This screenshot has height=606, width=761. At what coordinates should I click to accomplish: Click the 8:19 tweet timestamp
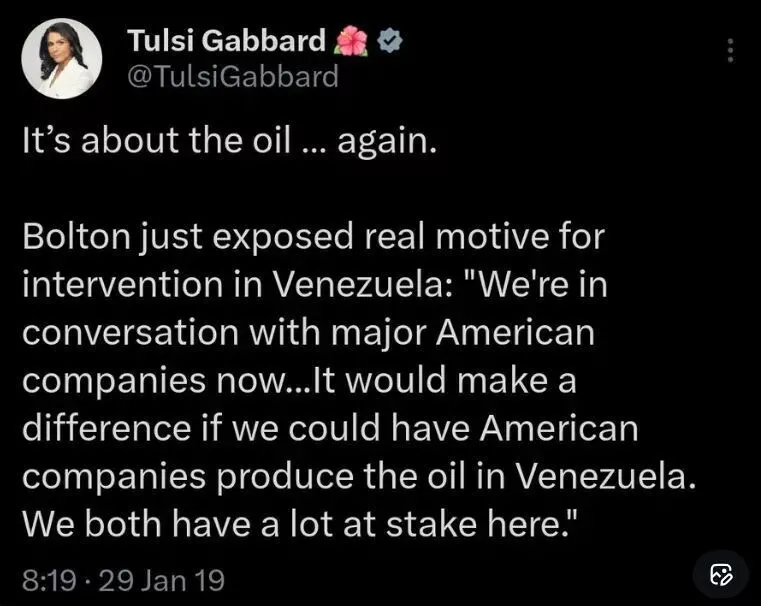tap(46, 580)
